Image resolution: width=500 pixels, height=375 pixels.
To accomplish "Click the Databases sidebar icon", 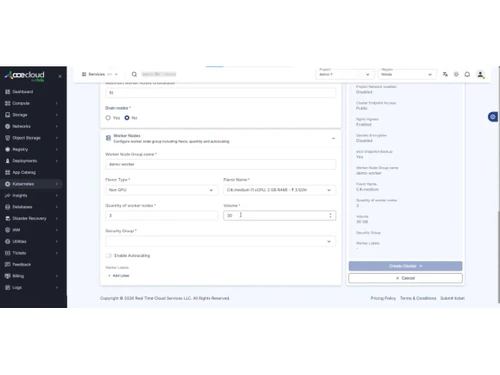I will (8, 207).
